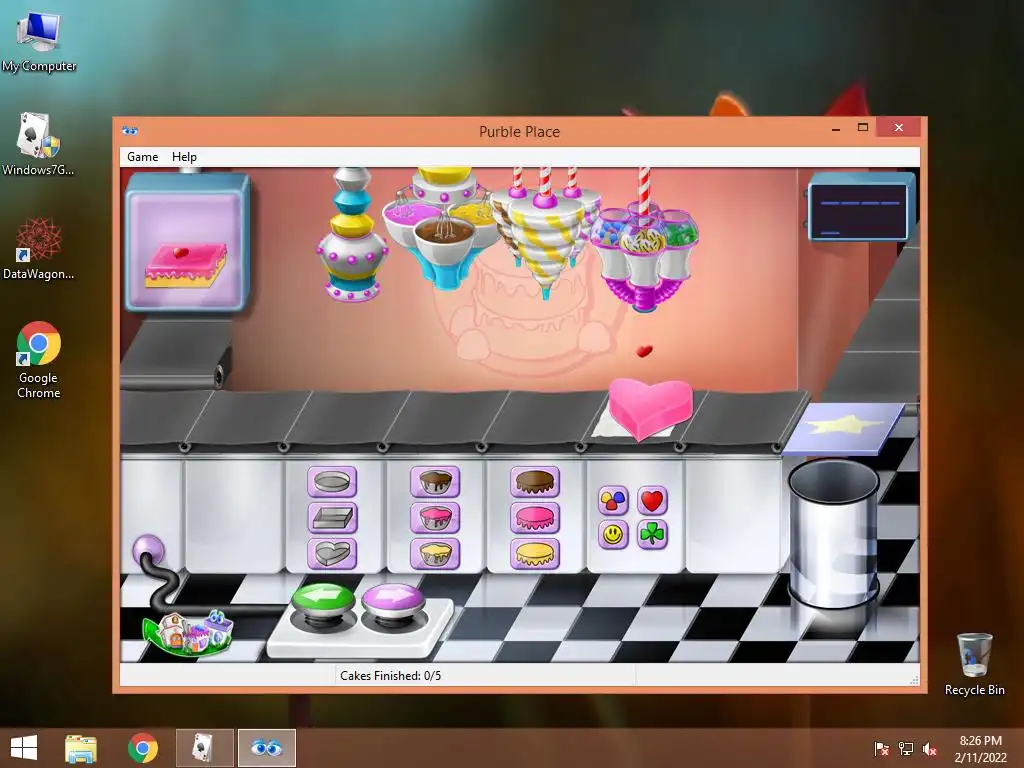
Task: Click the muted volume tray icon
Action: pyautogui.click(x=930, y=749)
